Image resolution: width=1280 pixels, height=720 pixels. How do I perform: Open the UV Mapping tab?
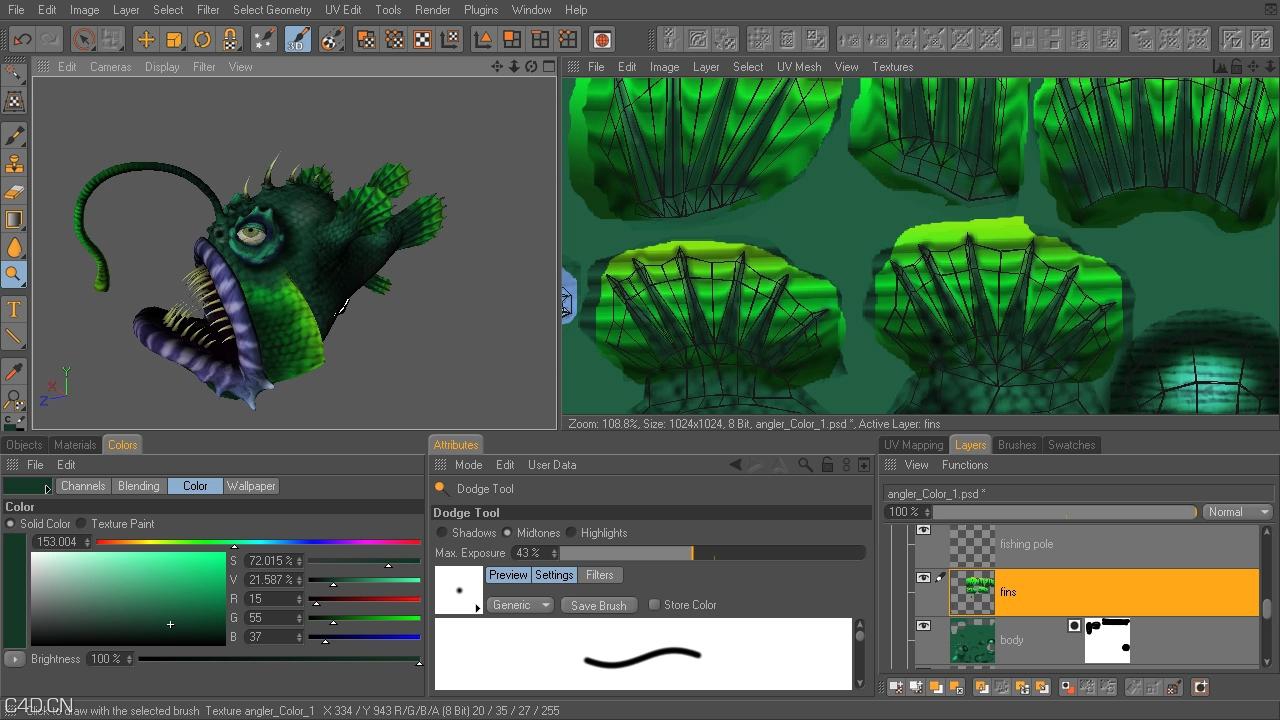(x=912, y=444)
